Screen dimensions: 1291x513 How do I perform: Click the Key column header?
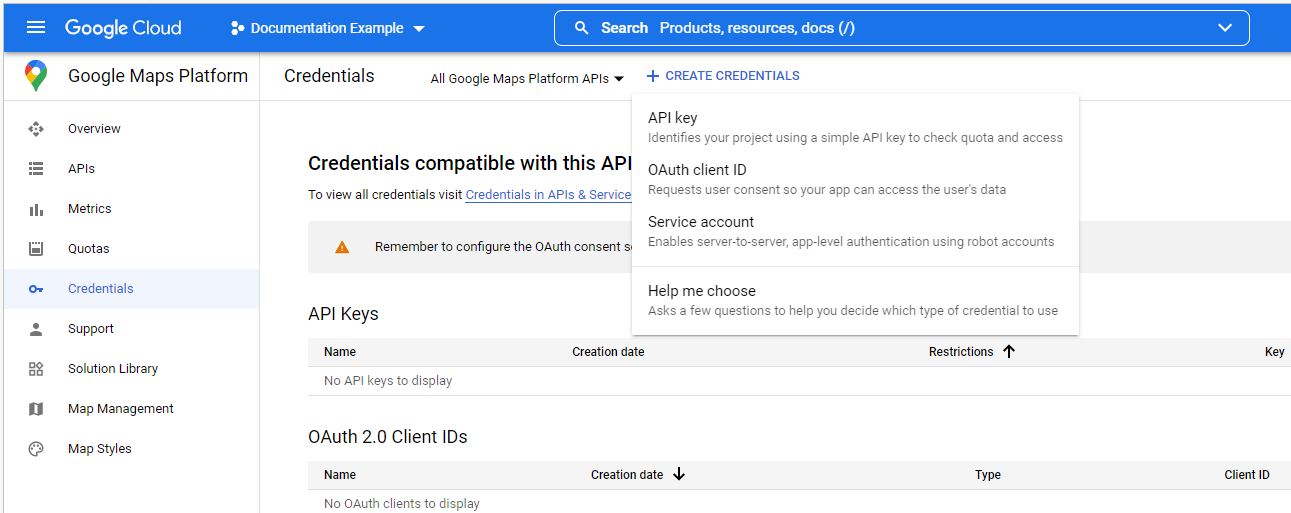[x=1275, y=352]
